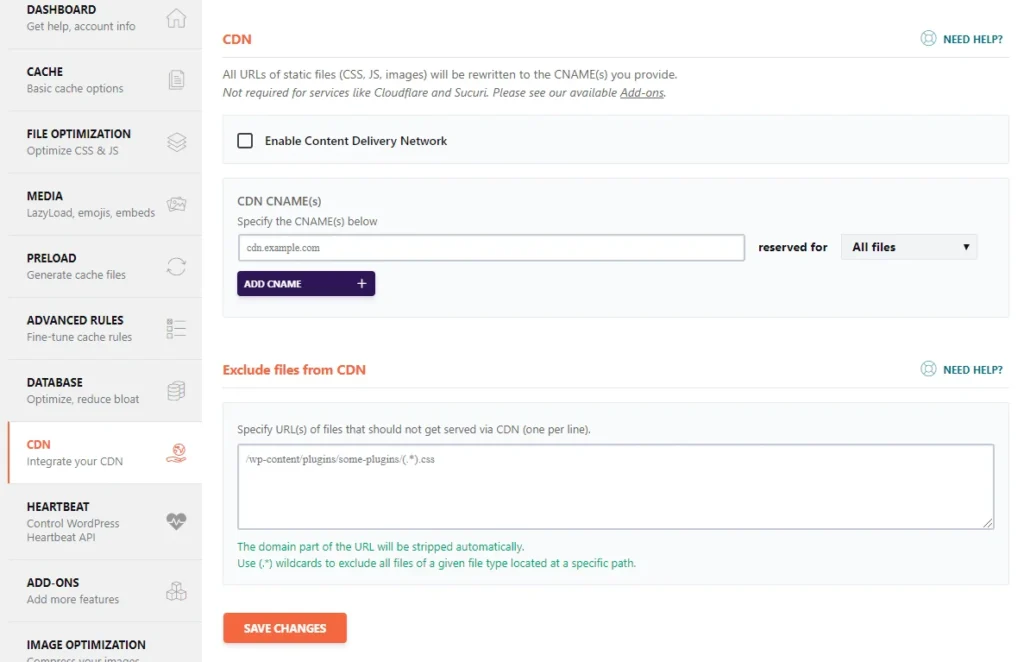Screen dimensions: 1024x662
Task: Click the Add-ons cubes icon
Action: tap(176, 591)
